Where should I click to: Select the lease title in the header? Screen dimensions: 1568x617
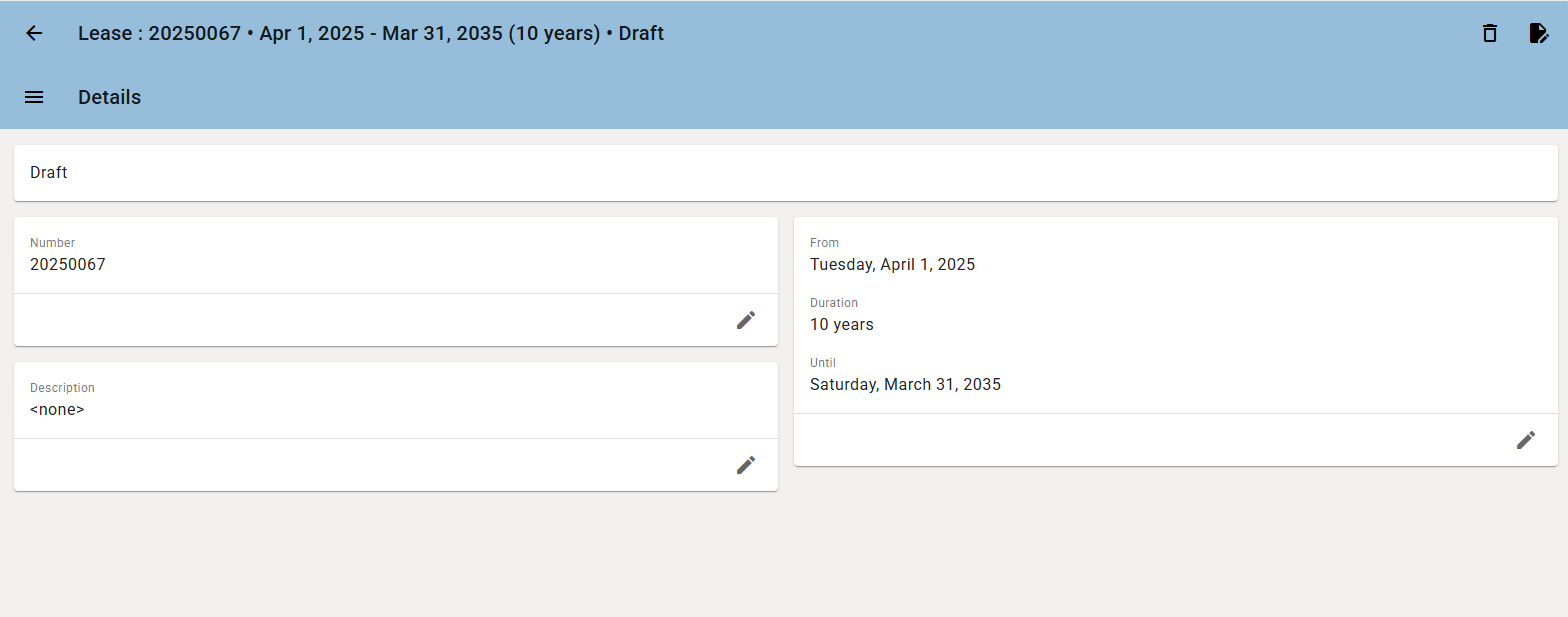[371, 33]
